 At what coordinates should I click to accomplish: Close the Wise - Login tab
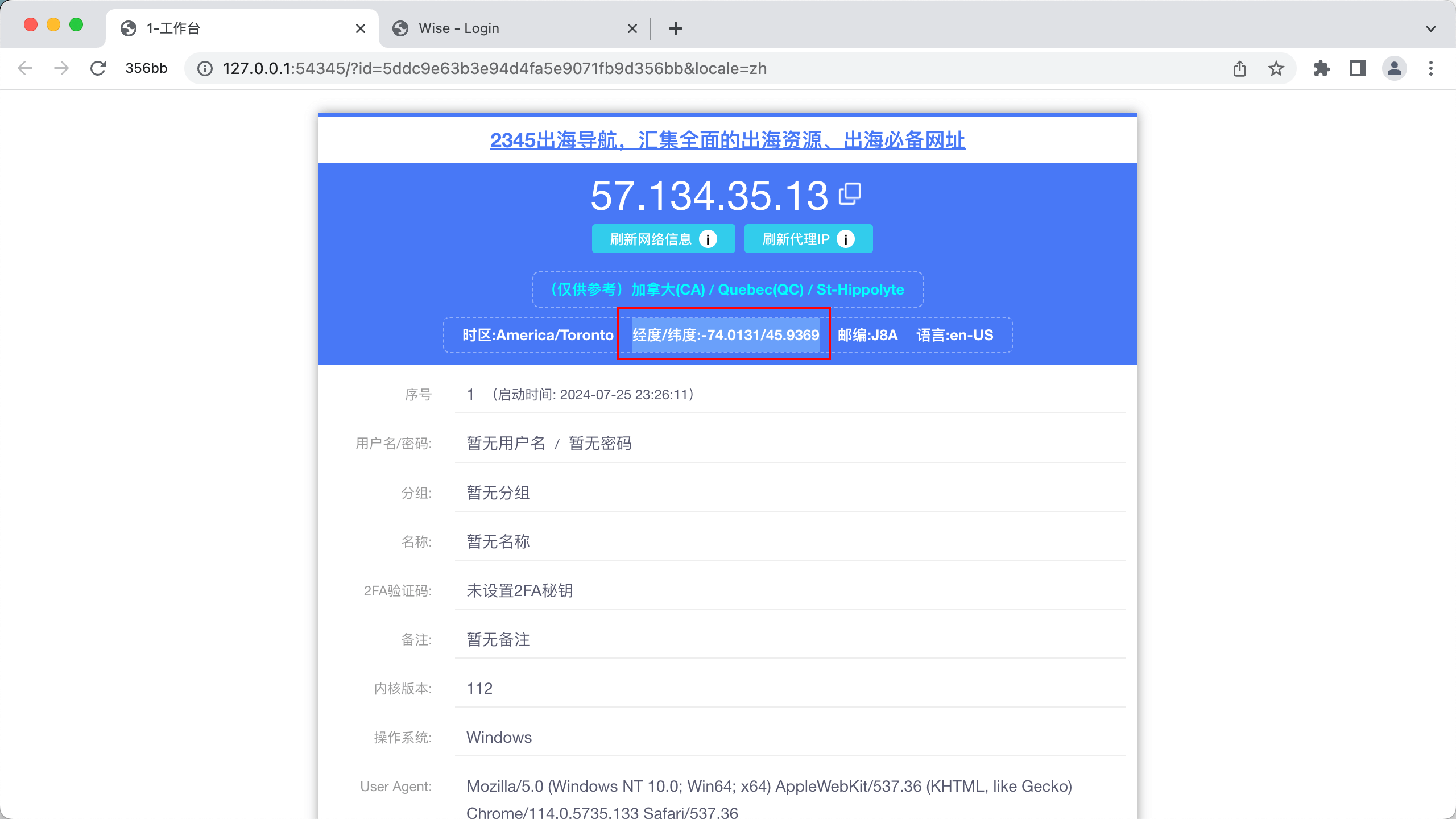coord(632,28)
